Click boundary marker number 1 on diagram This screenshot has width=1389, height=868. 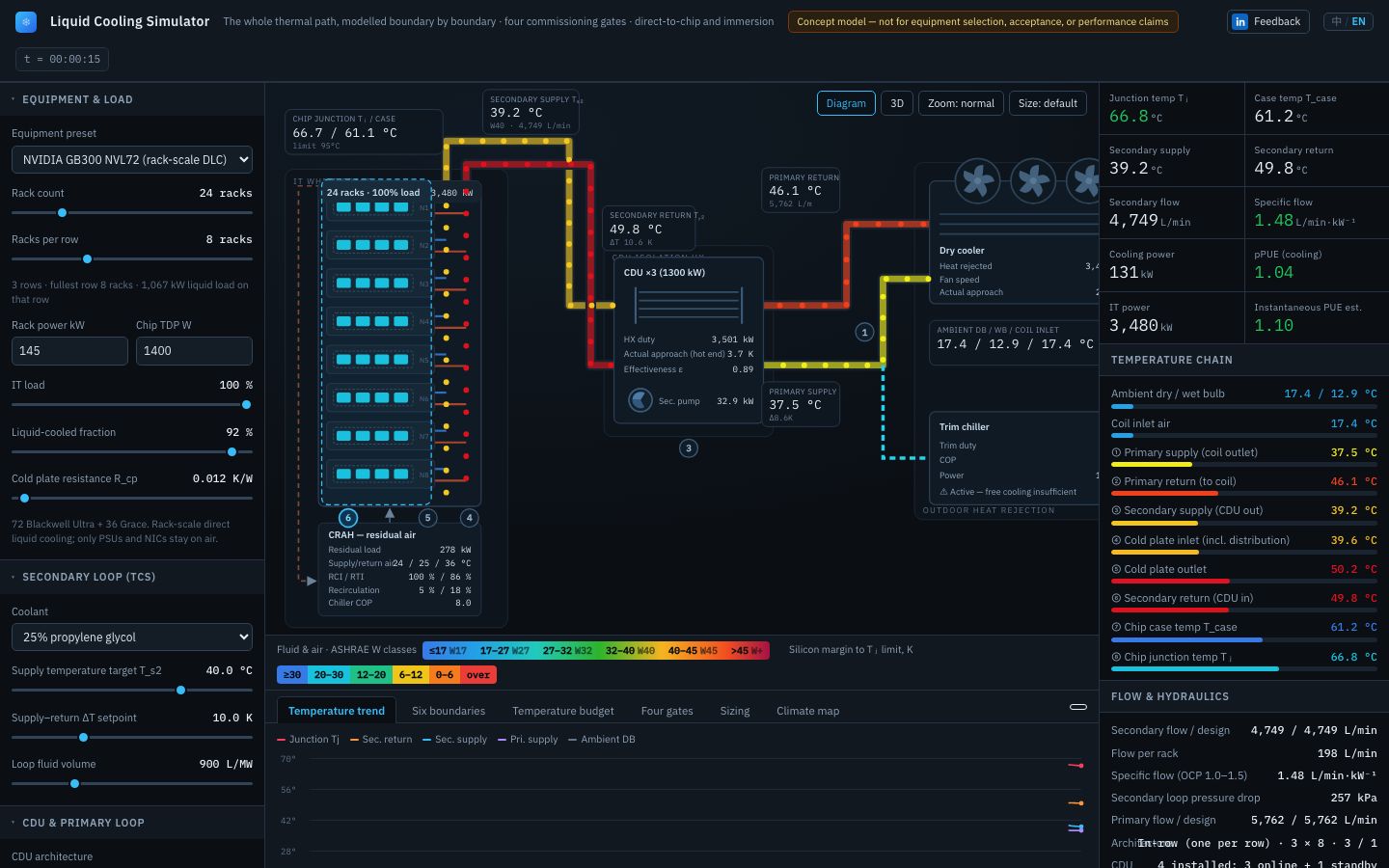tap(864, 332)
